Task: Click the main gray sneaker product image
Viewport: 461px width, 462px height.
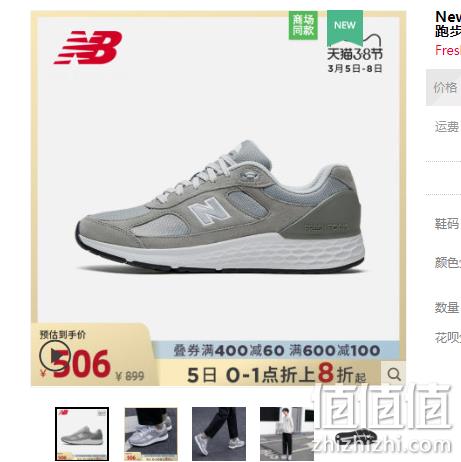Action: pyautogui.click(x=219, y=206)
